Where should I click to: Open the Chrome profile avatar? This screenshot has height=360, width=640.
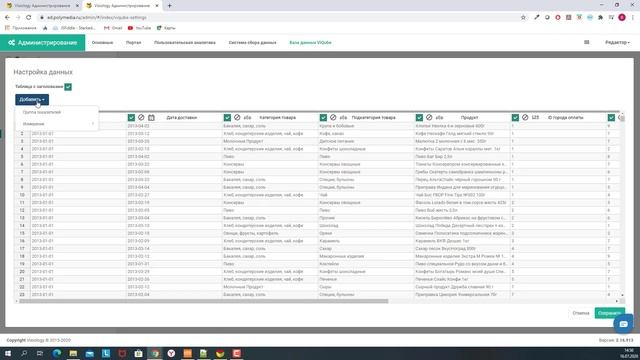622,18
